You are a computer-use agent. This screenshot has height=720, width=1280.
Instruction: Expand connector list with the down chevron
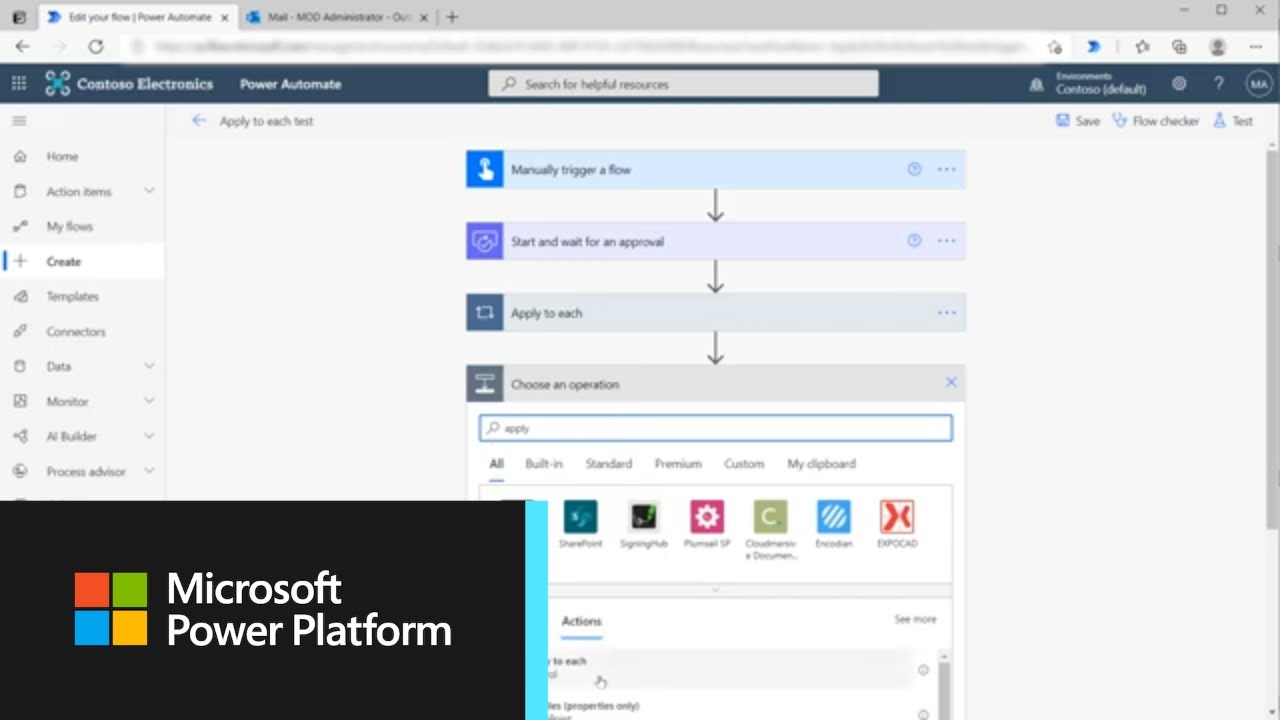pyautogui.click(x=715, y=590)
